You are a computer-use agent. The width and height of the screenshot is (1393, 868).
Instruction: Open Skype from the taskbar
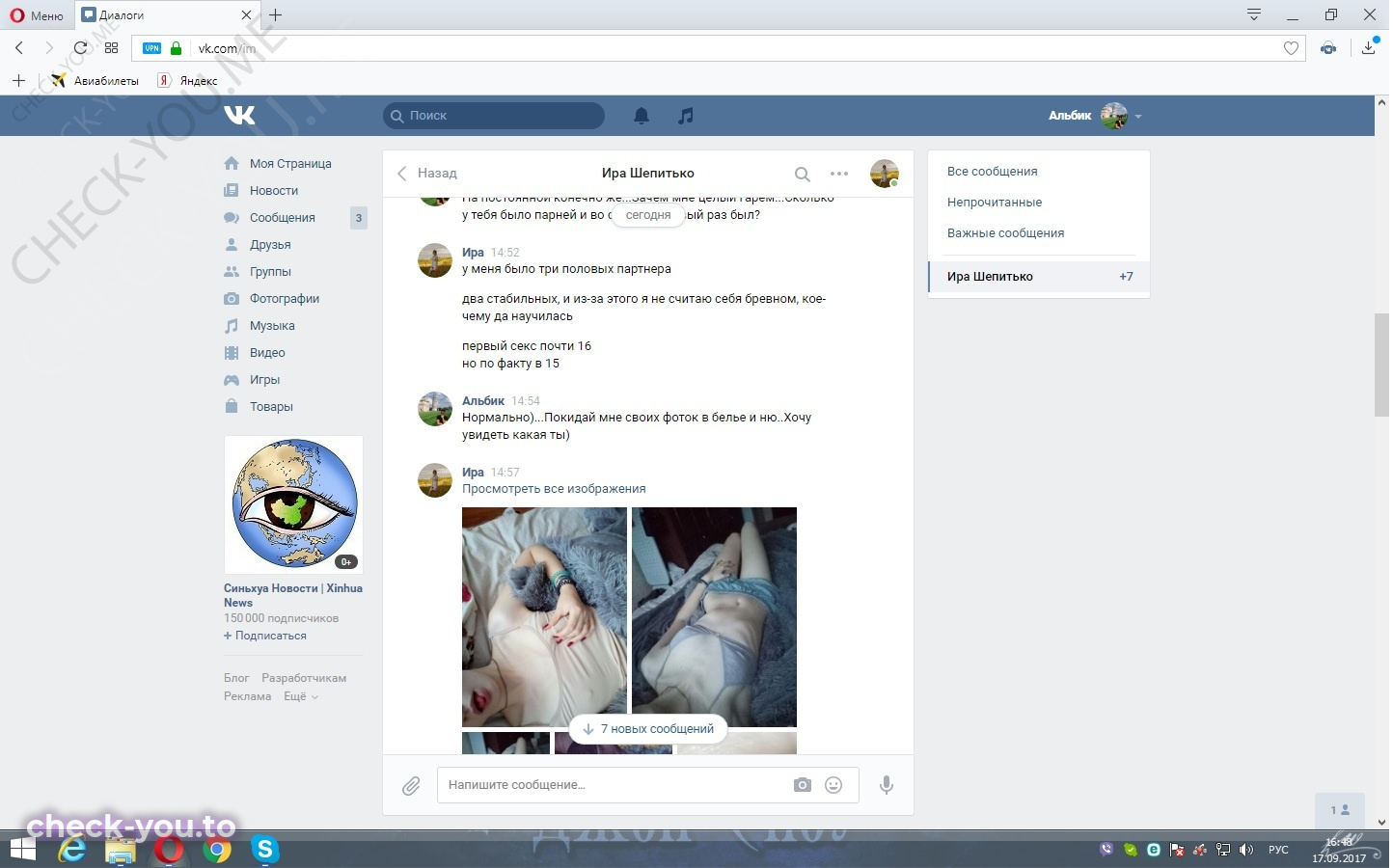click(264, 850)
